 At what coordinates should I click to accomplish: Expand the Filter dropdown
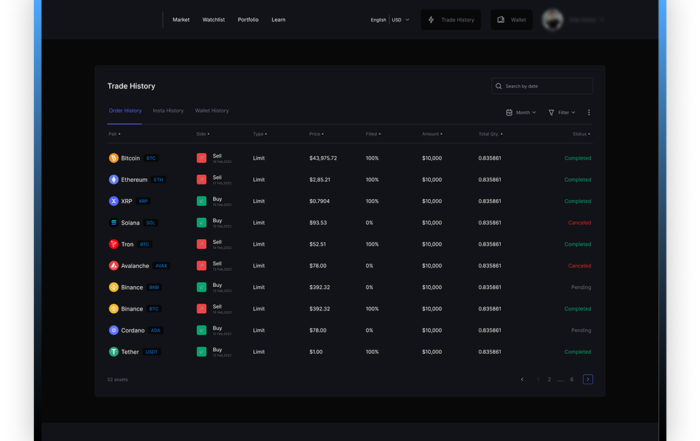(562, 113)
